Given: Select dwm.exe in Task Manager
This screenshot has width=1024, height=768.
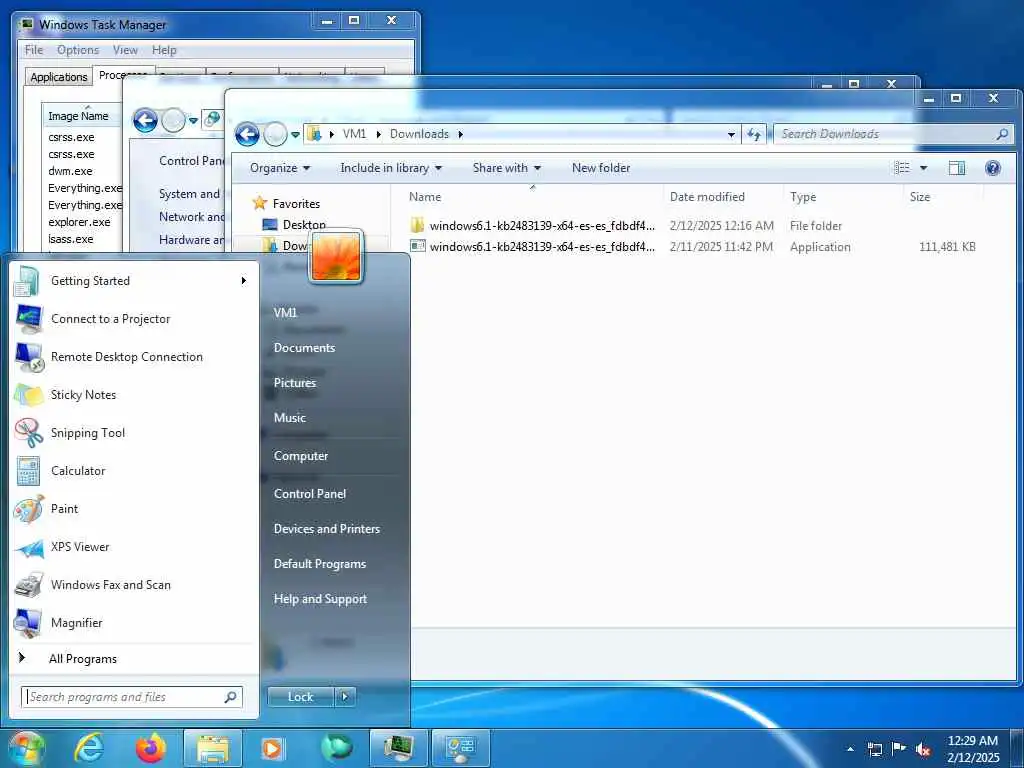Looking at the screenshot, I should pyautogui.click(x=70, y=171).
